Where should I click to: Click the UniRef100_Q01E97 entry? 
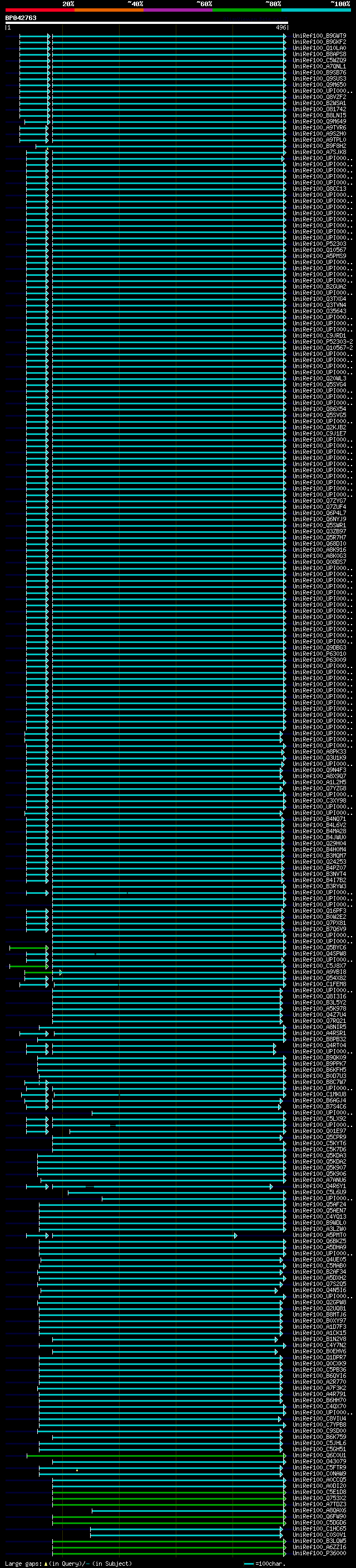pyautogui.click(x=319, y=1131)
